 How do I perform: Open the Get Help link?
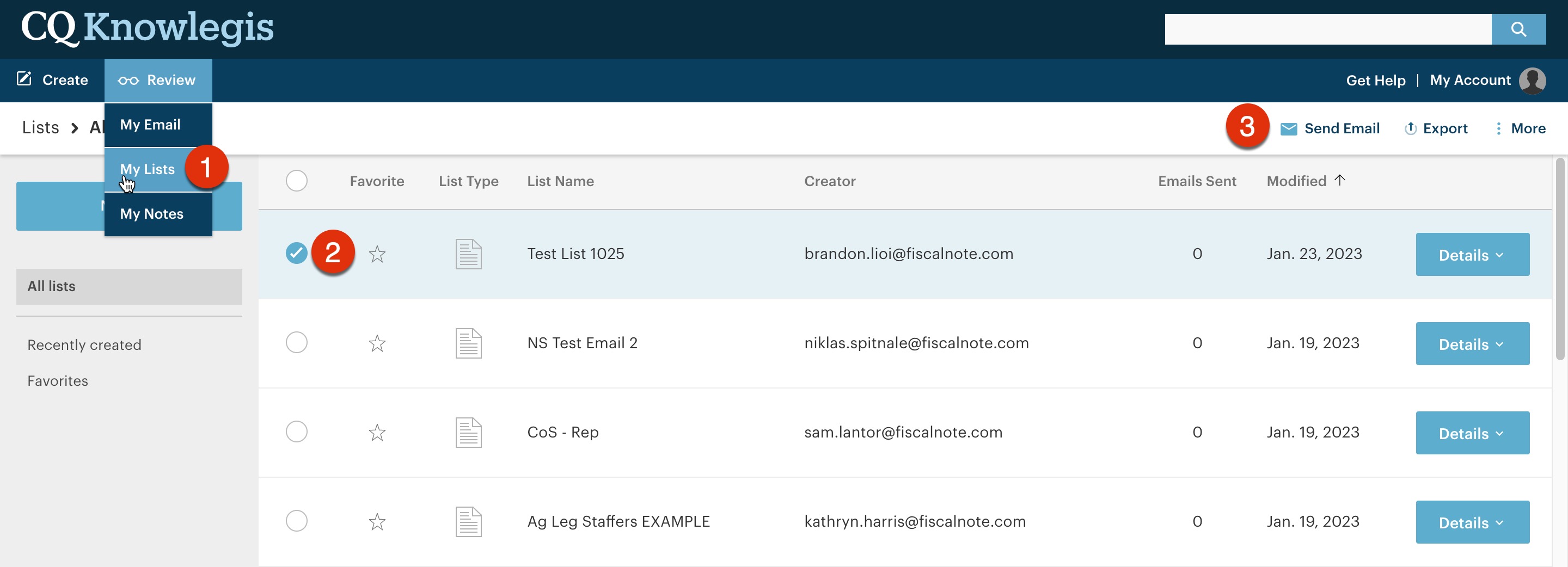[1375, 81]
